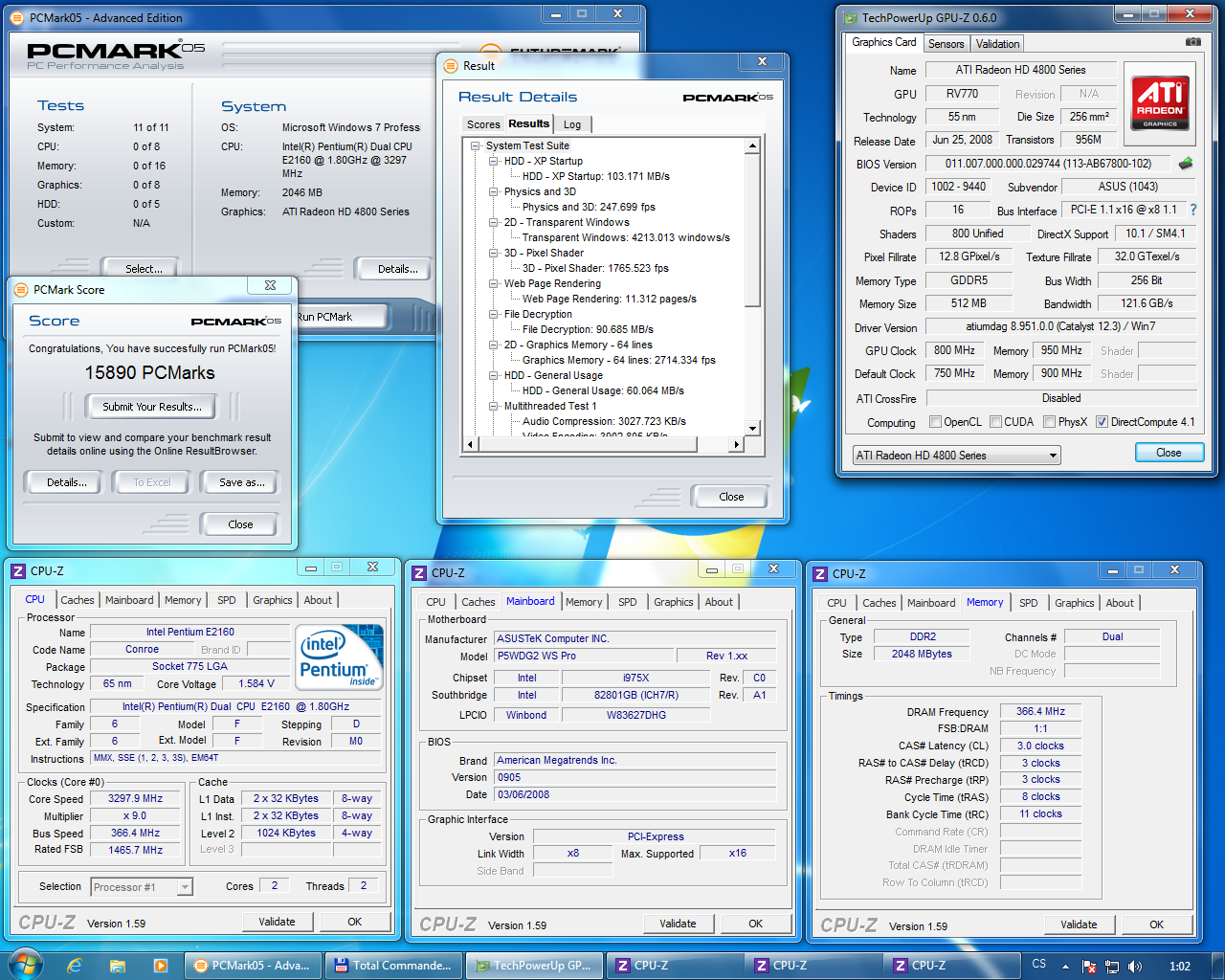Switch to Total Commander taskbar button

(392, 966)
